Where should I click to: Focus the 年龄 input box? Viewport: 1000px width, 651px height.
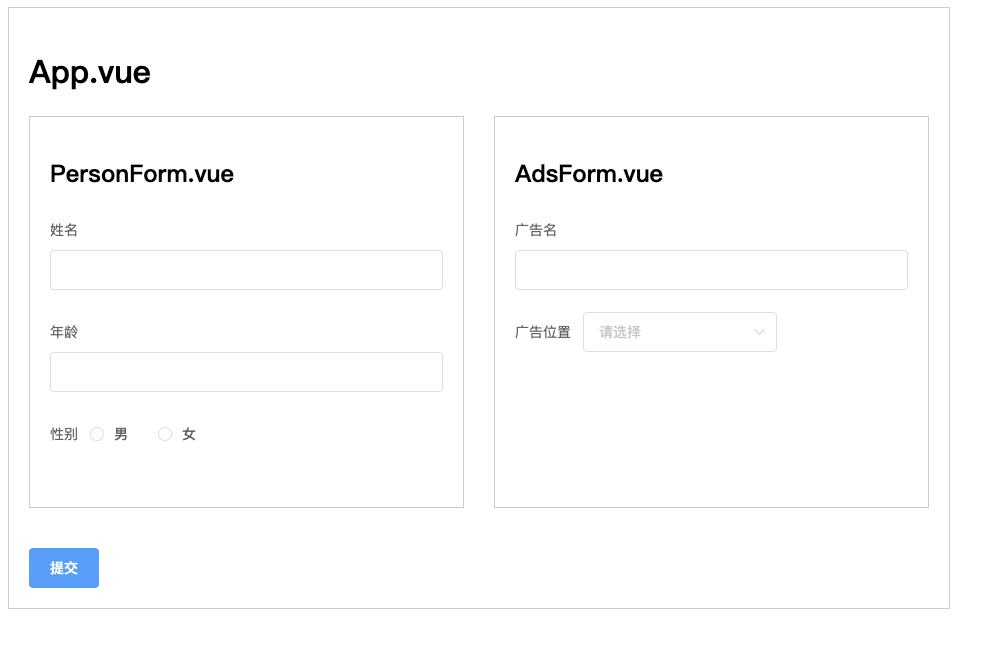click(246, 372)
